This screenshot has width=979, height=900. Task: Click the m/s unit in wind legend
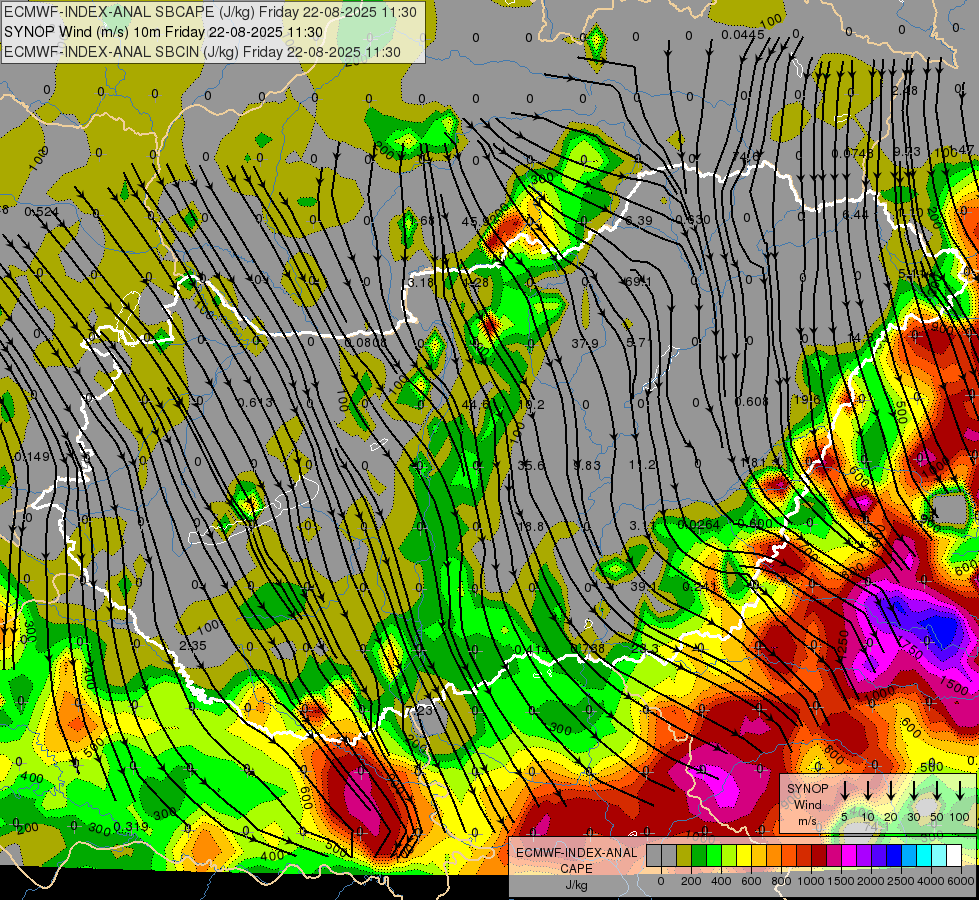(807, 821)
